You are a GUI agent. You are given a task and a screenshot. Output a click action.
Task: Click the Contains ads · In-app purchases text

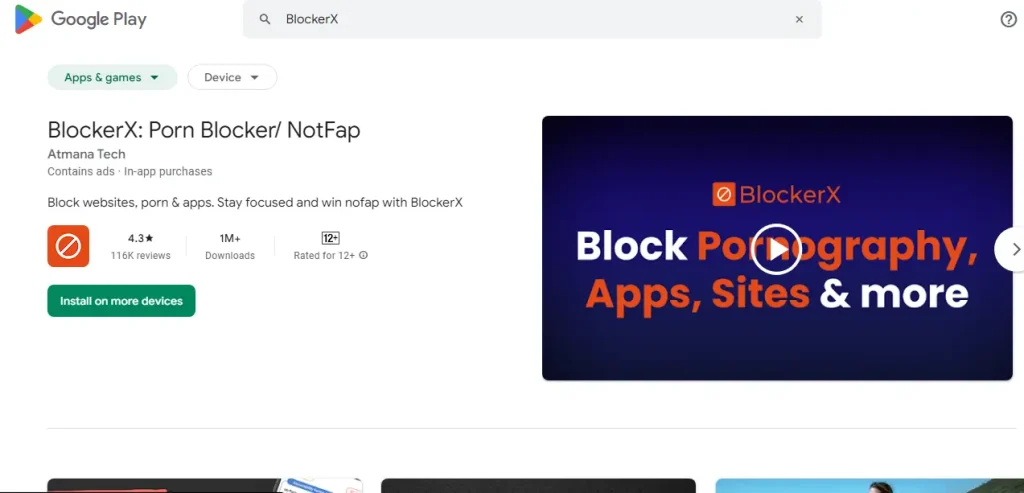130,172
